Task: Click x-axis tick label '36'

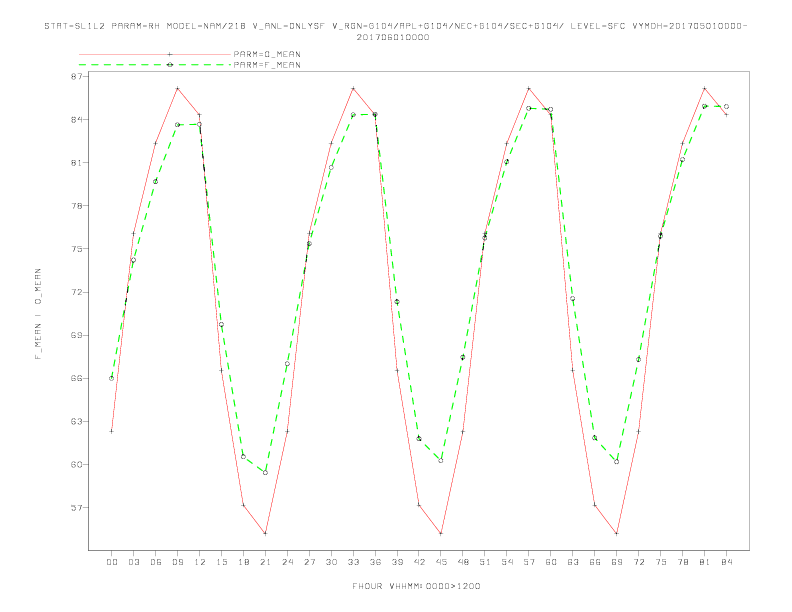Action: pos(375,562)
